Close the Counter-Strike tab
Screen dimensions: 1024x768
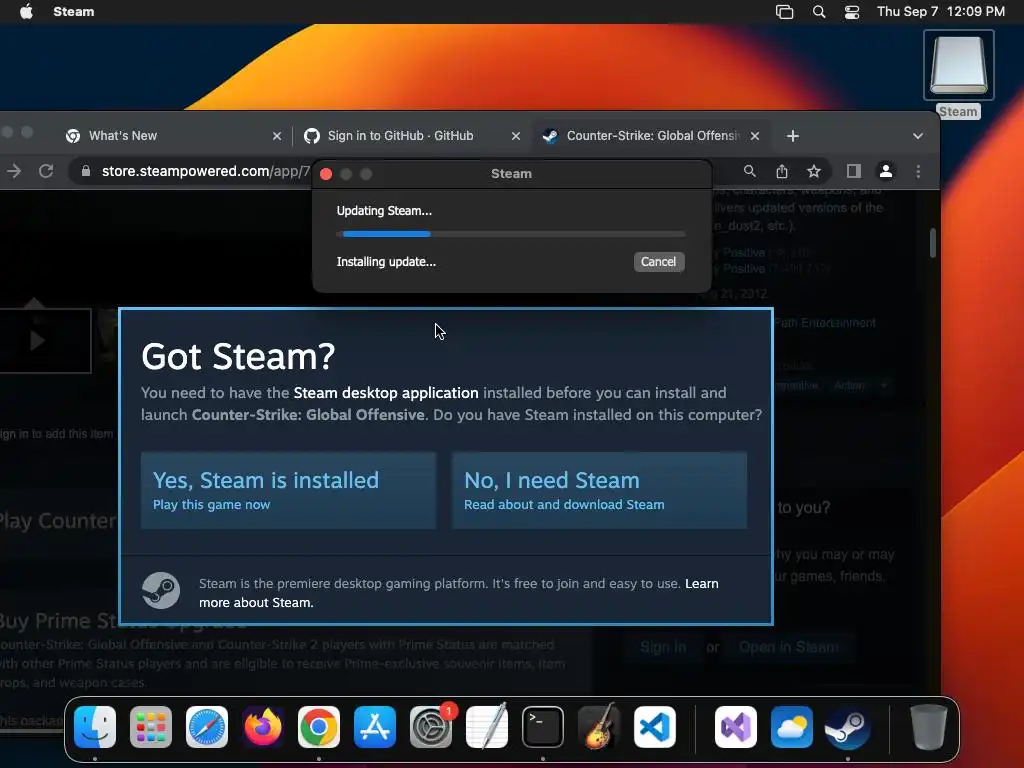click(755, 136)
